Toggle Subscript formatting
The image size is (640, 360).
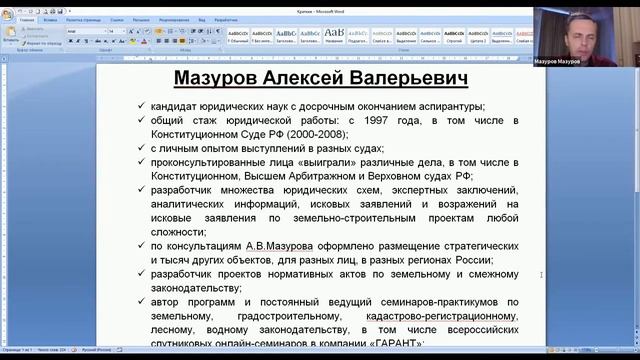coord(105,41)
